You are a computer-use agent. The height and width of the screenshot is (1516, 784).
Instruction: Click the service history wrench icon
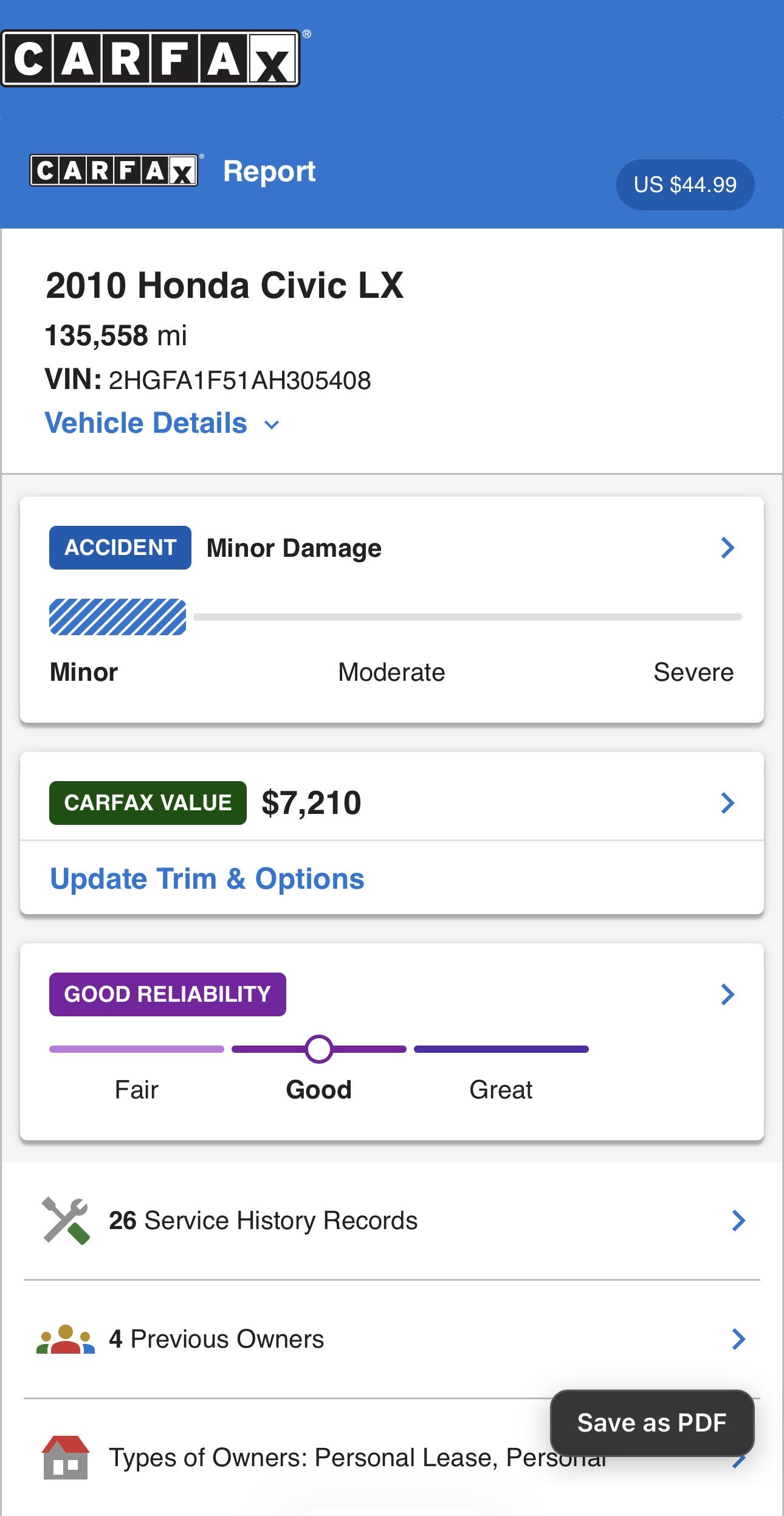[x=66, y=1221]
